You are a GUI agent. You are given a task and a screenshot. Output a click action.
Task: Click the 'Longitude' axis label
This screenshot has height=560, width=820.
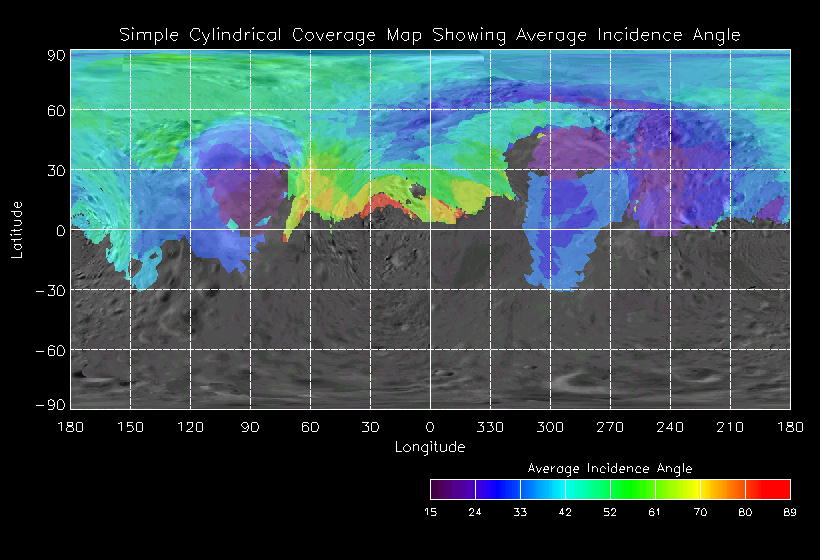(x=430, y=447)
